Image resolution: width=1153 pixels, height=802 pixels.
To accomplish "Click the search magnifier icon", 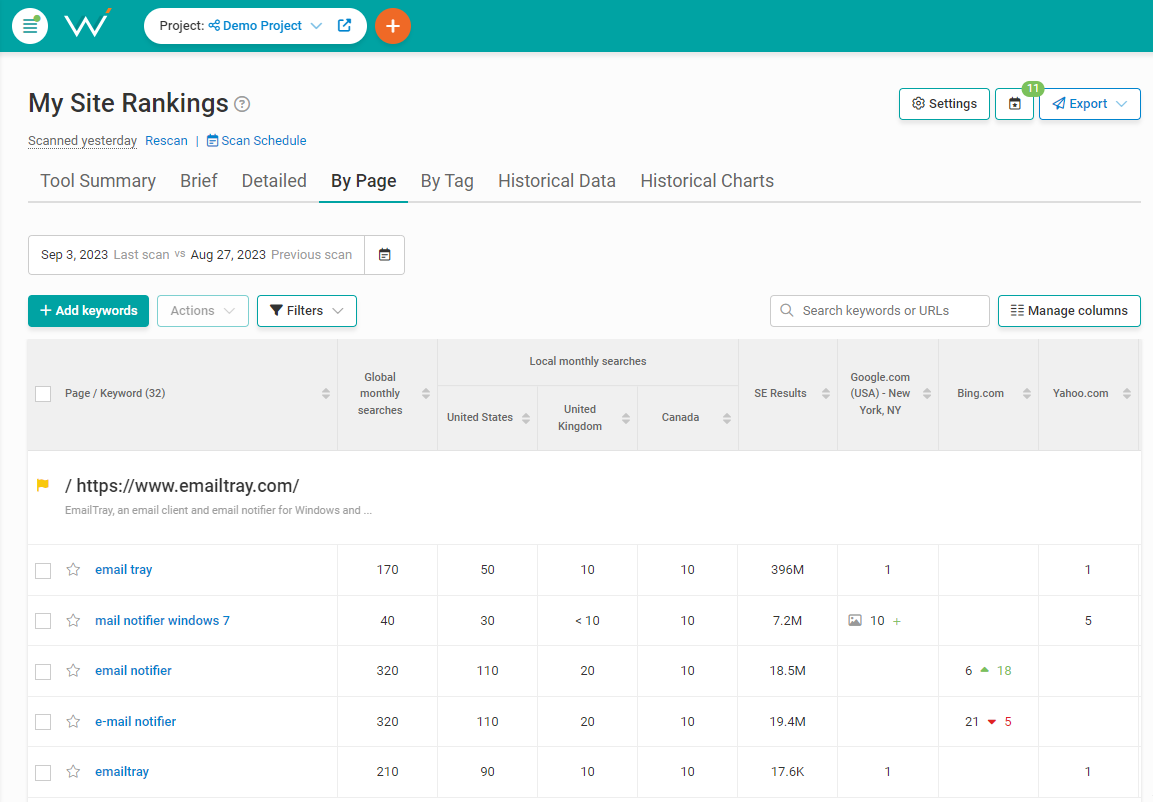I will point(787,310).
